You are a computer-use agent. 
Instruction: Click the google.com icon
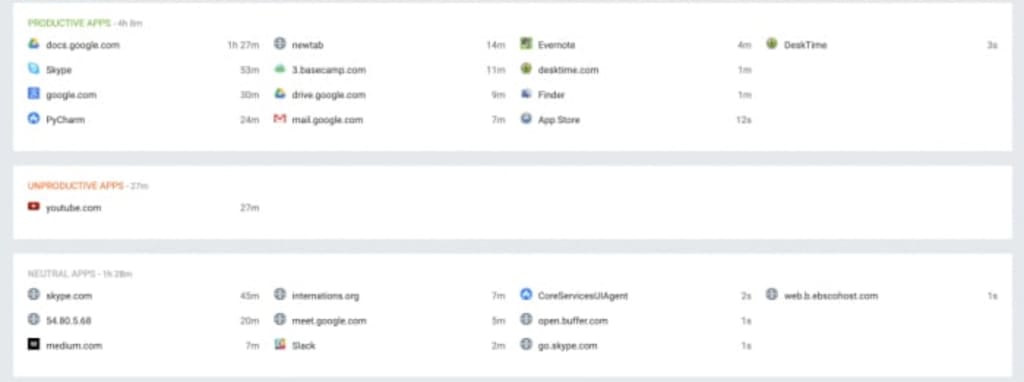coord(34,94)
